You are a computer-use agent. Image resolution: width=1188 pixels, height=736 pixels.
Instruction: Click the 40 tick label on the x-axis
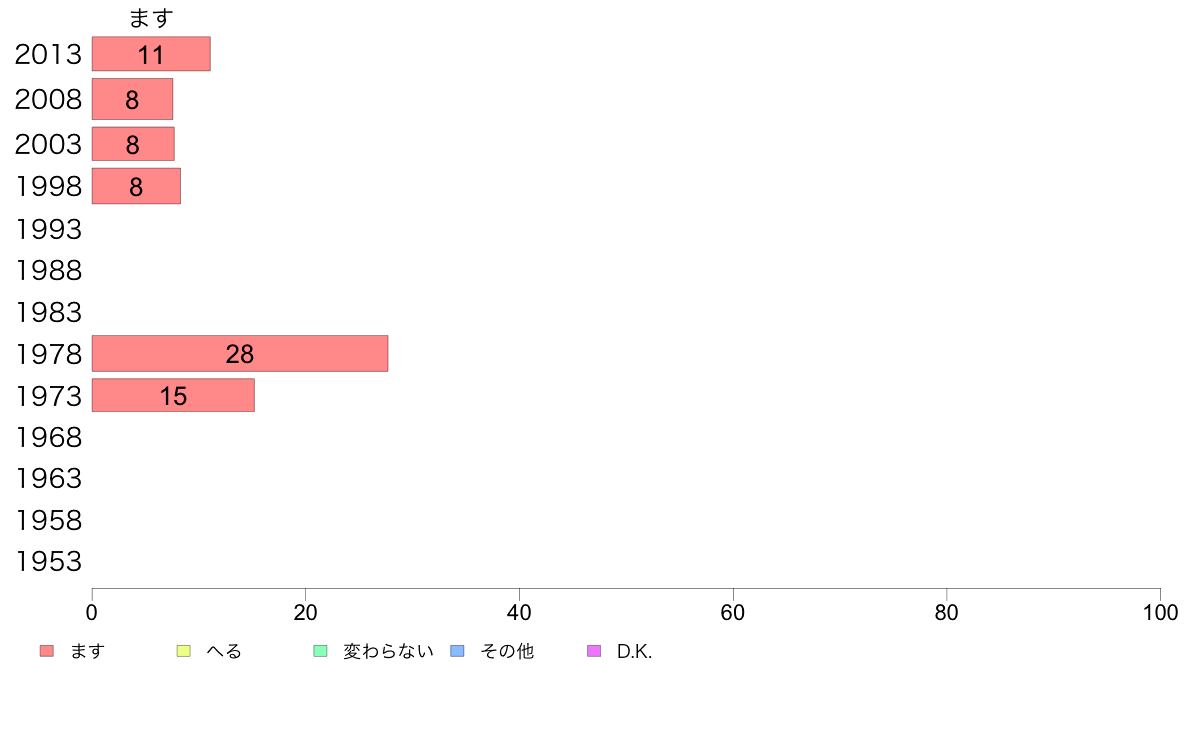coord(519,612)
